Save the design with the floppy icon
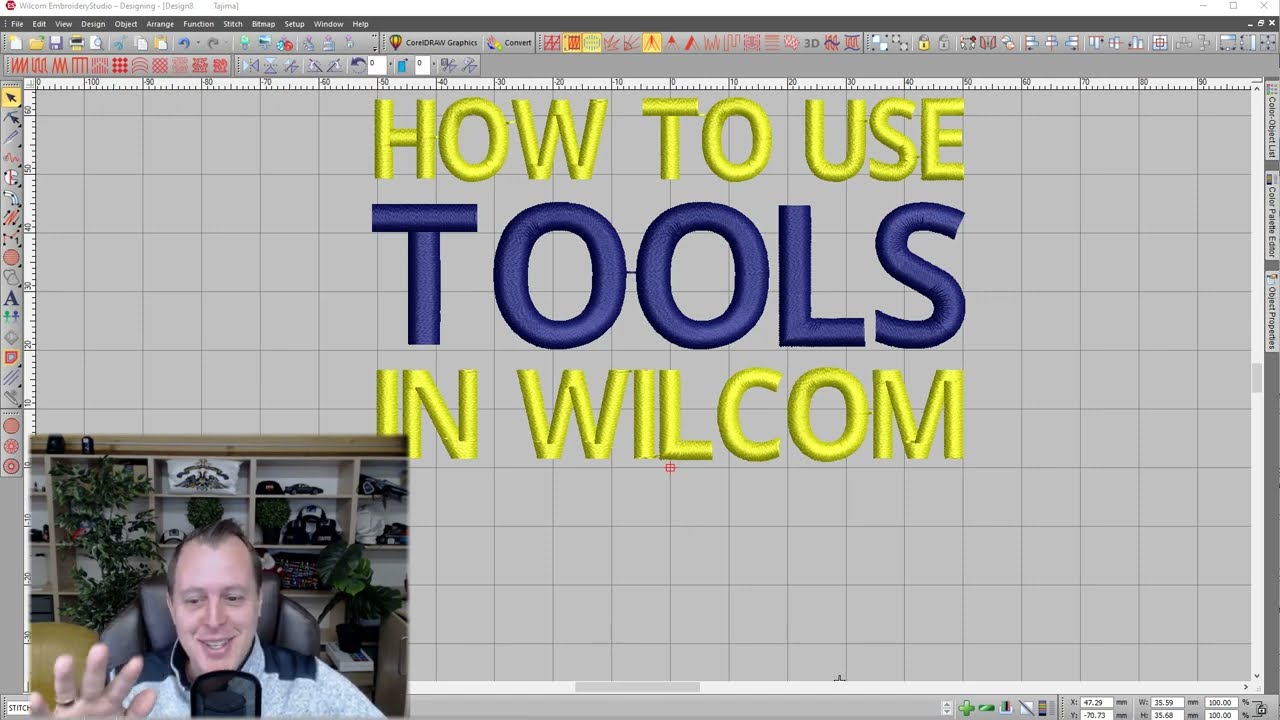 click(x=56, y=43)
